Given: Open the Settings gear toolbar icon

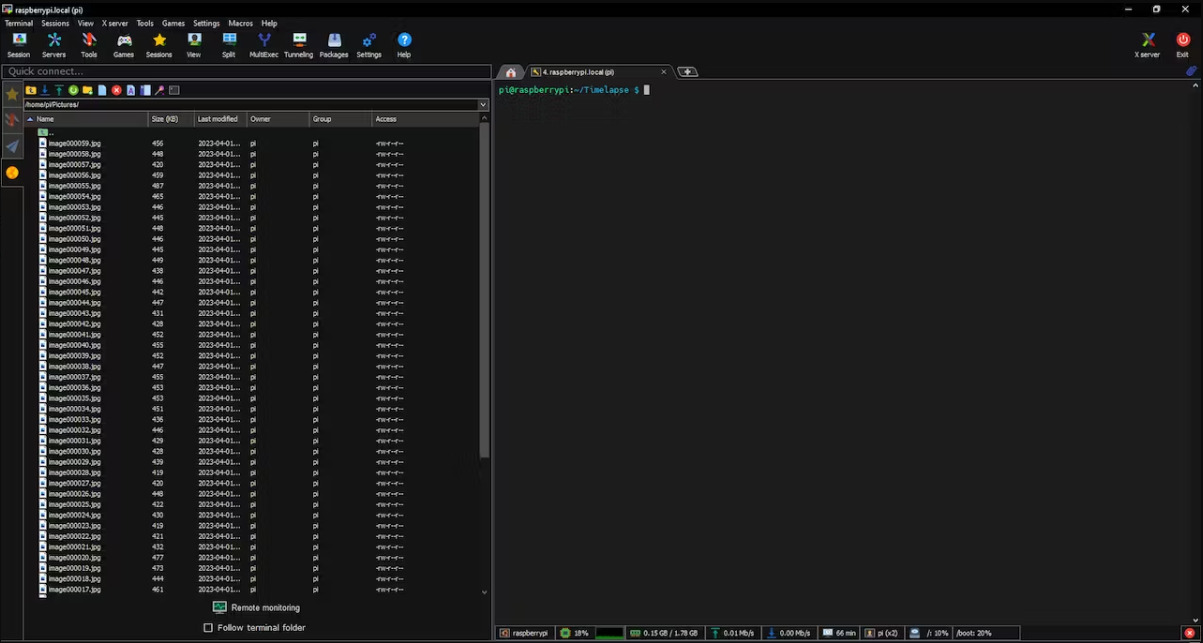Looking at the screenshot, I should point(369,45).
